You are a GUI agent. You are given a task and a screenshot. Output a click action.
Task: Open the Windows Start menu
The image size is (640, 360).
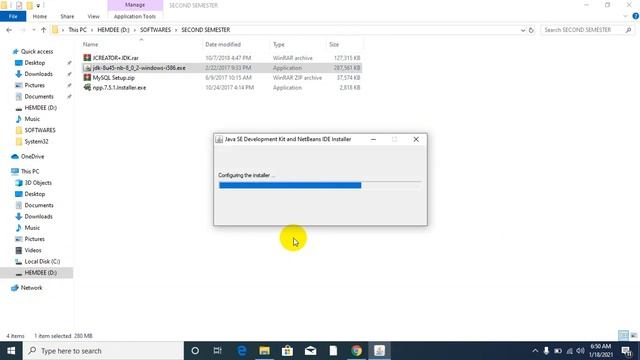click(x=11, y=351)
